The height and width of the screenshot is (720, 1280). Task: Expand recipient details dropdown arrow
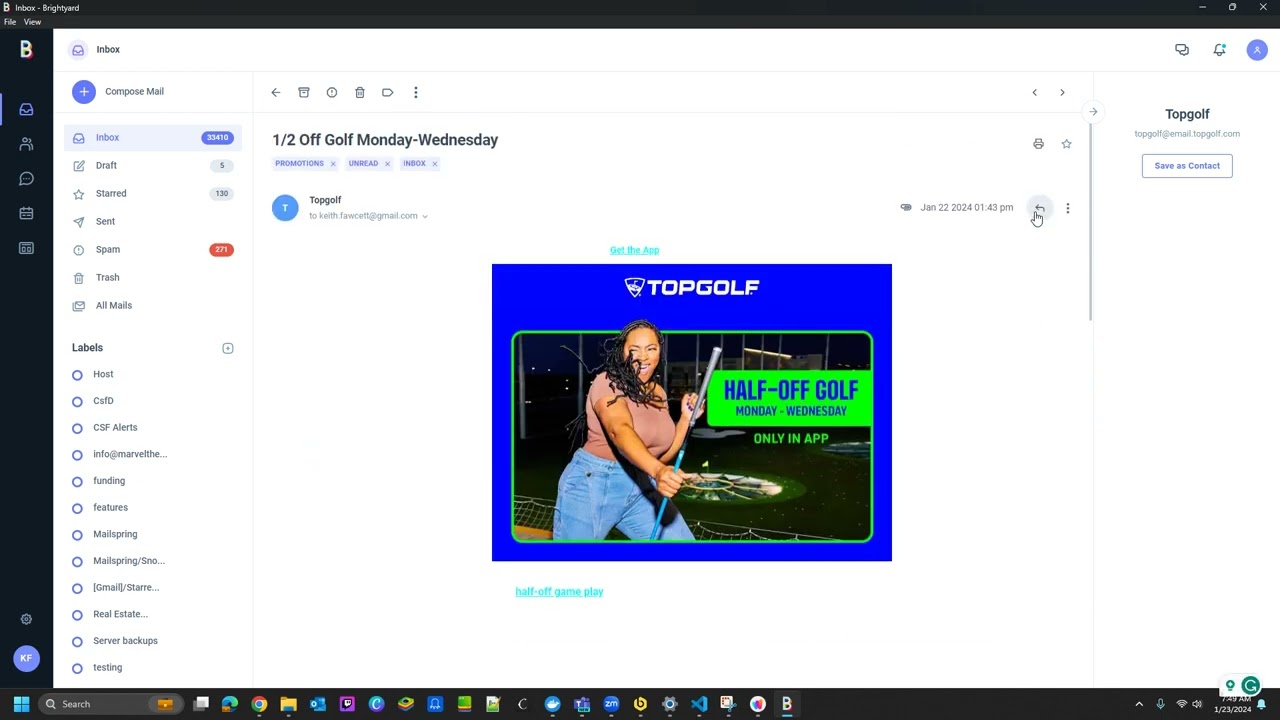[x=425, y=216]
